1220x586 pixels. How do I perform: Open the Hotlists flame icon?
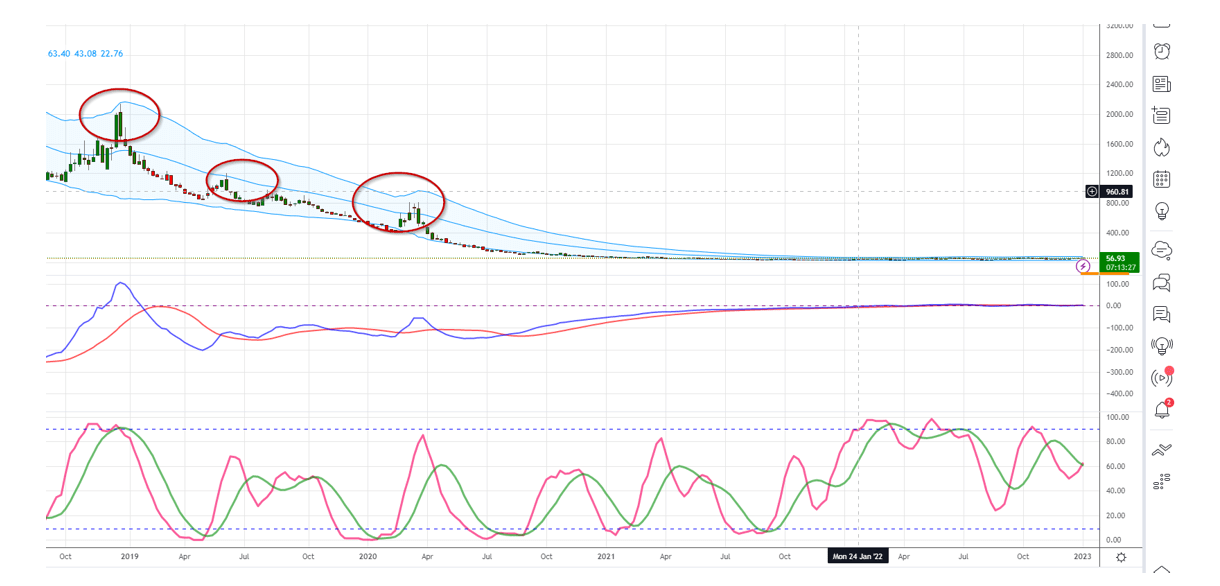point(1161,148)
